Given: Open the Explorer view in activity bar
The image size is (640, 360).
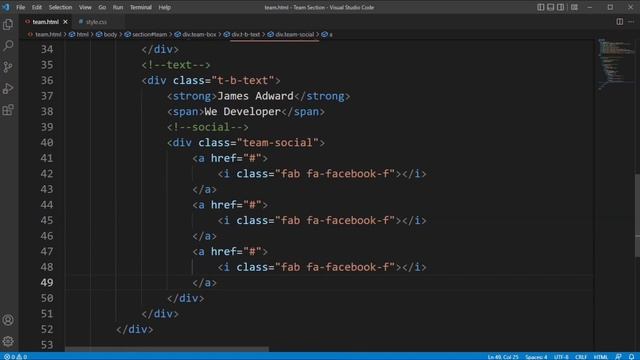Looking at the screenshot, I should 8,24.
